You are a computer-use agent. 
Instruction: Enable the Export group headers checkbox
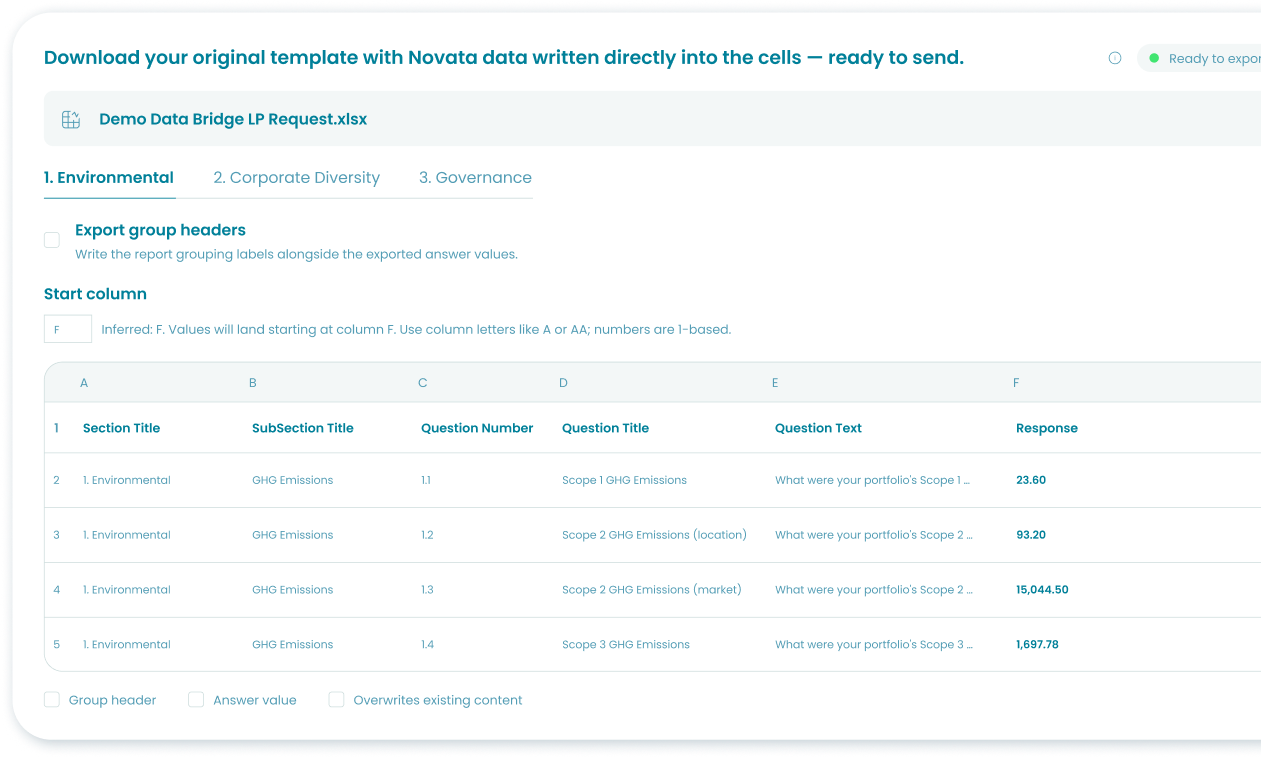click(52, 240)
